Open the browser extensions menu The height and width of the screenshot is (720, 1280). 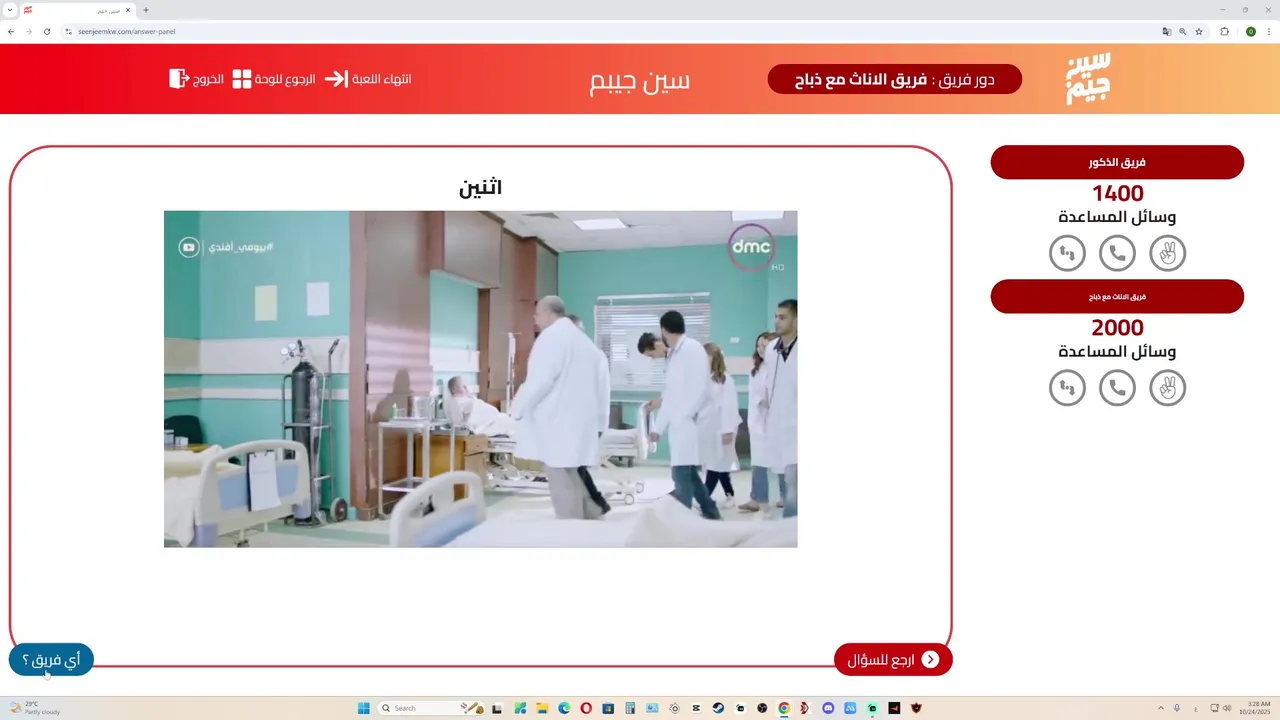(1225, 31)
